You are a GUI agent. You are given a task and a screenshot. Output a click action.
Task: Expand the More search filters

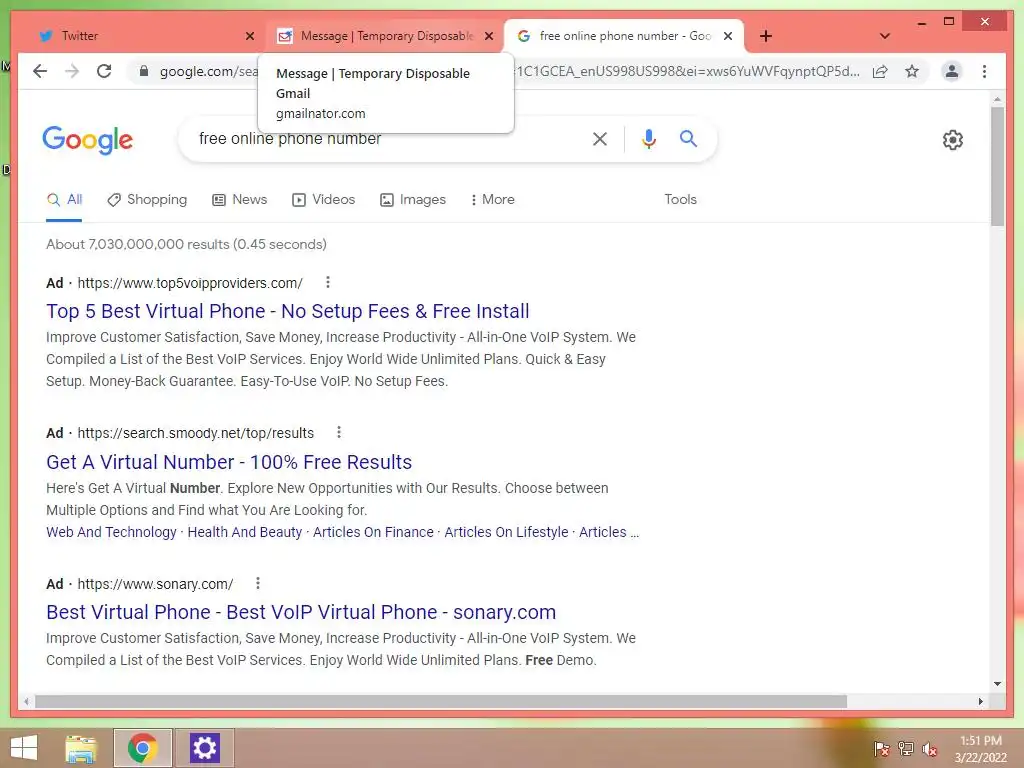tap(492, 199)
